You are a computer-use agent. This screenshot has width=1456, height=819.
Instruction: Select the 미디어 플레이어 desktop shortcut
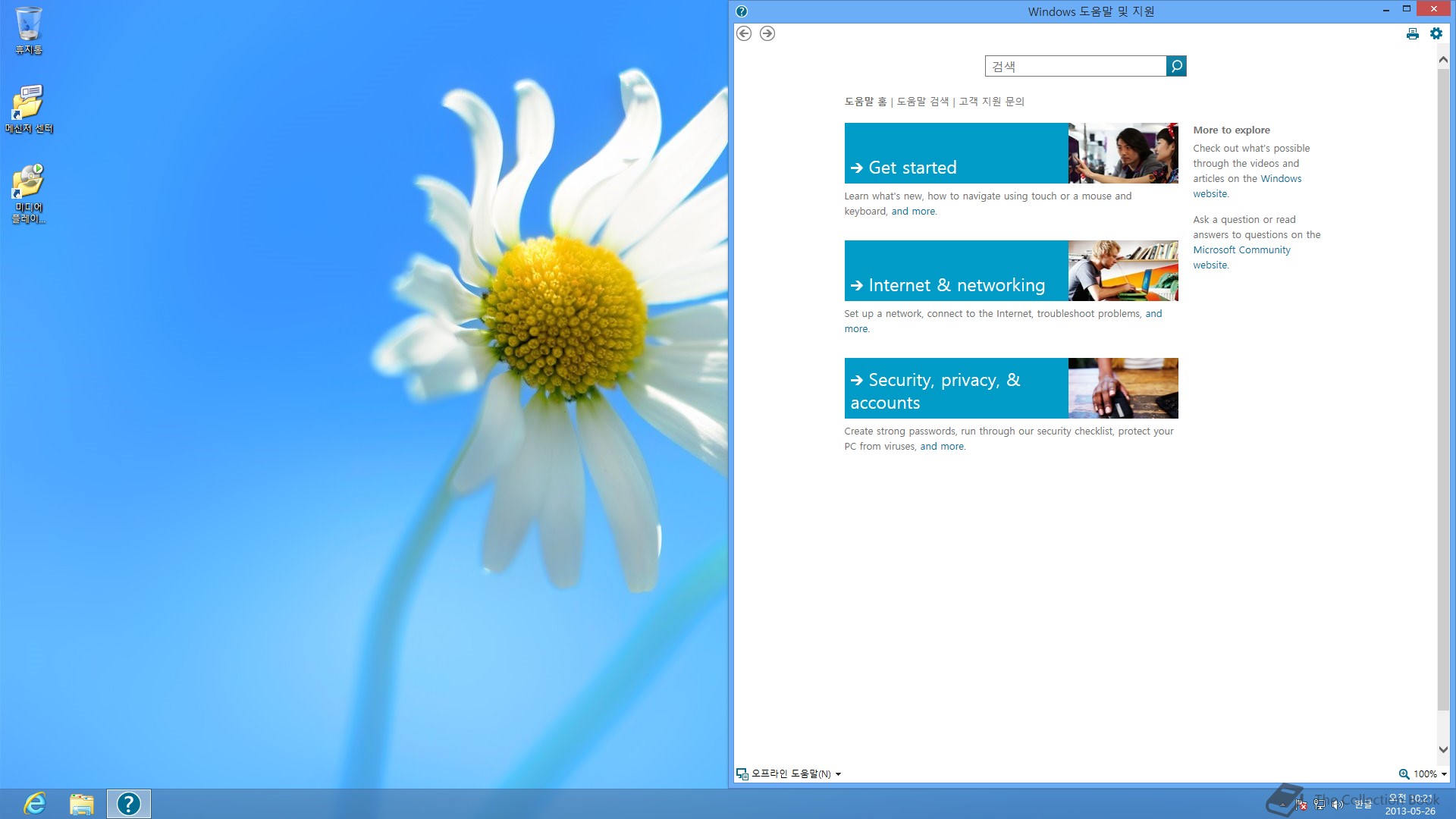pos(29,194)
